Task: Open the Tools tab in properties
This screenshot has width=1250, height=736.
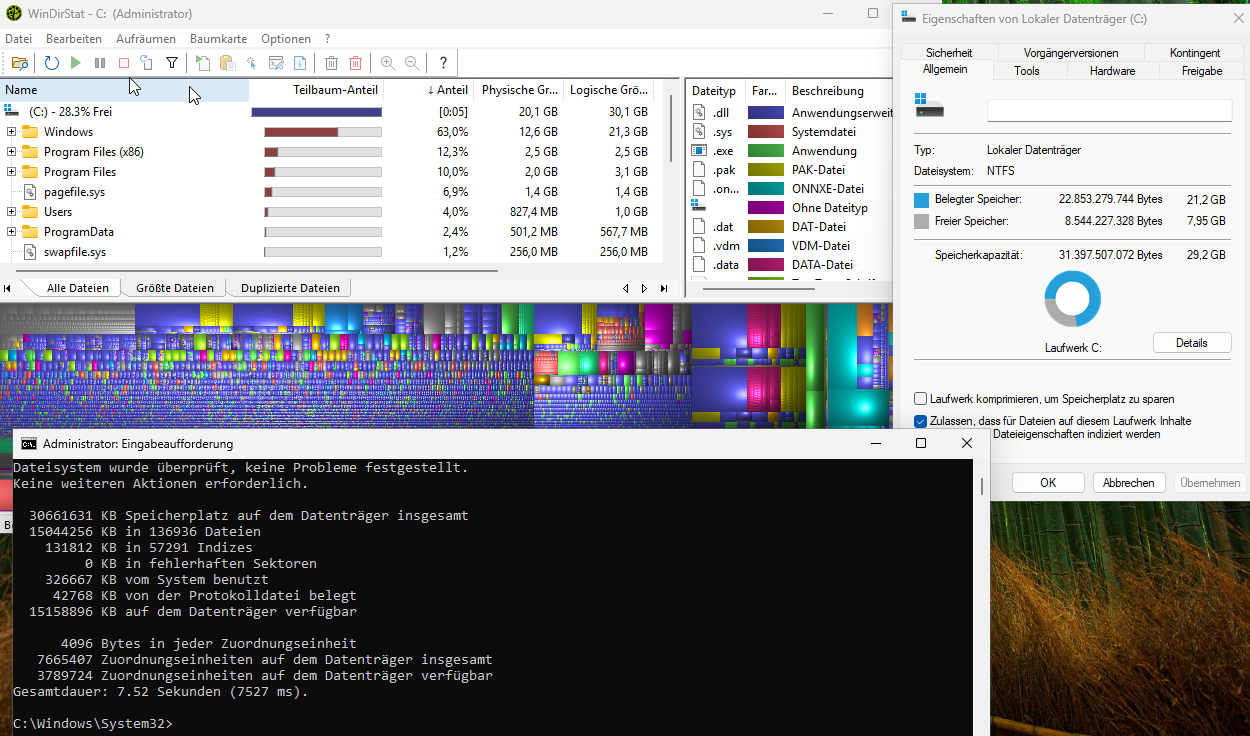Action: [x=1027, y=71]
